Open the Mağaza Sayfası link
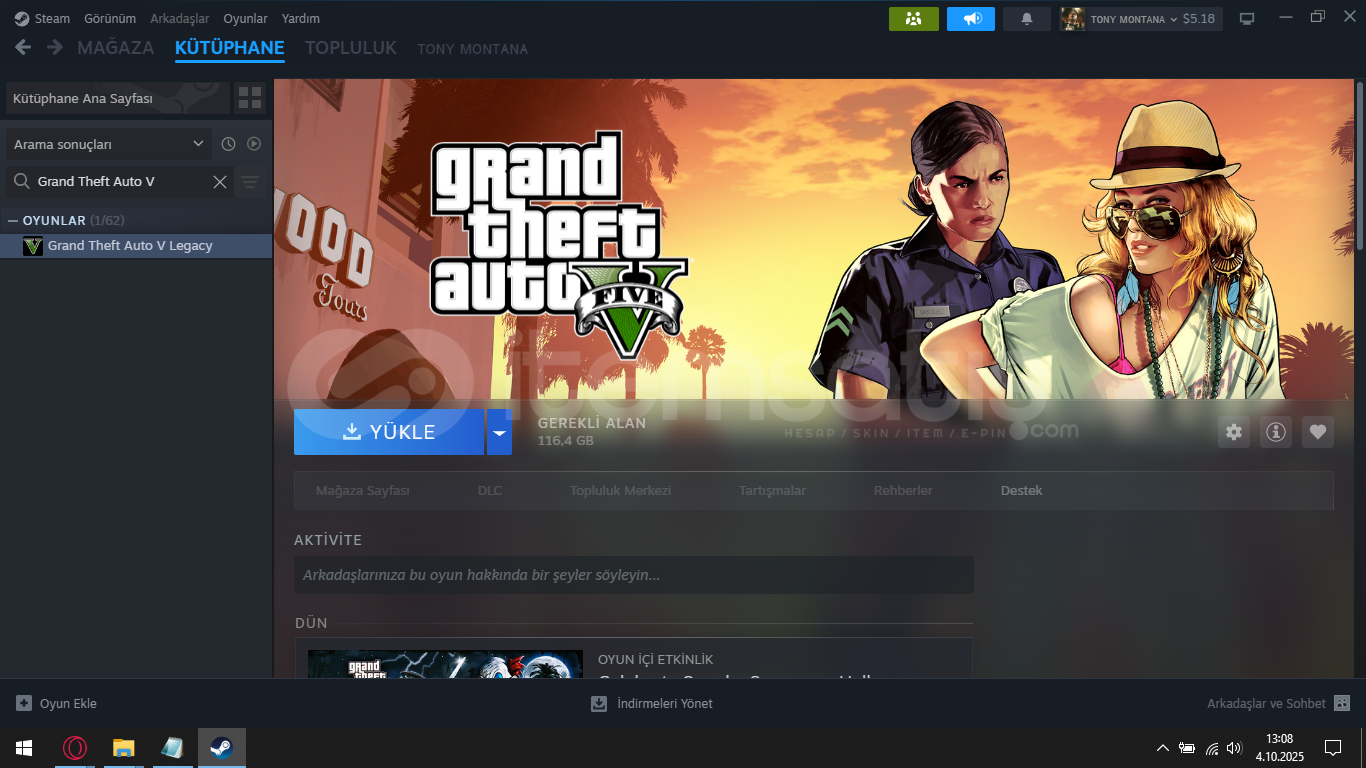The width and height of the screenshot is (1366, 768). (x=363, y=491)
